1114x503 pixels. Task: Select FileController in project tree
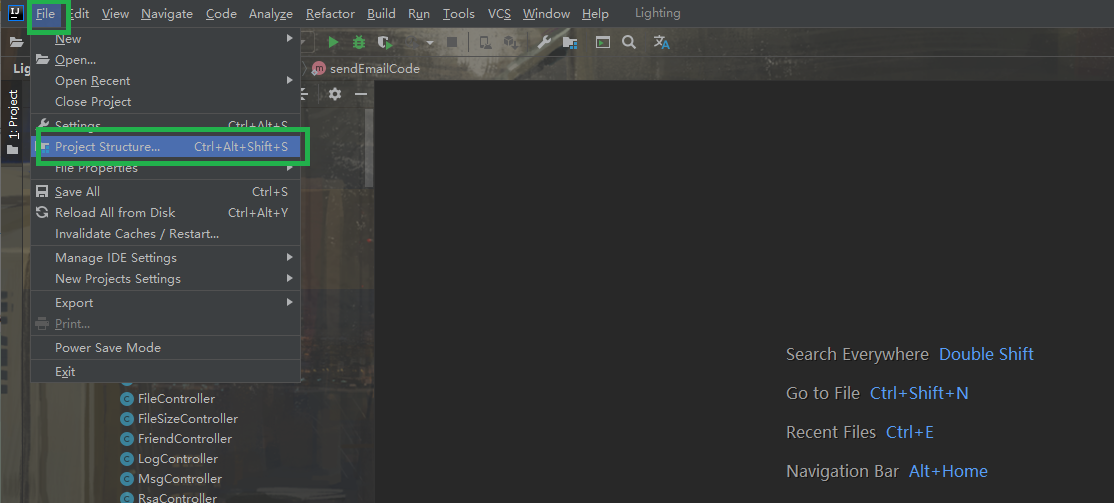[x=176, y=399]
